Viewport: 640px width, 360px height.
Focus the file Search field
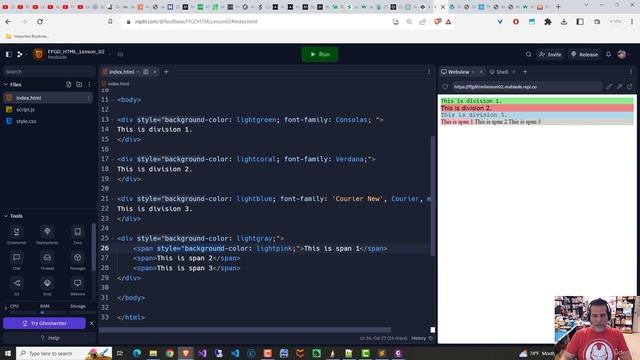(x=49, y=71)
